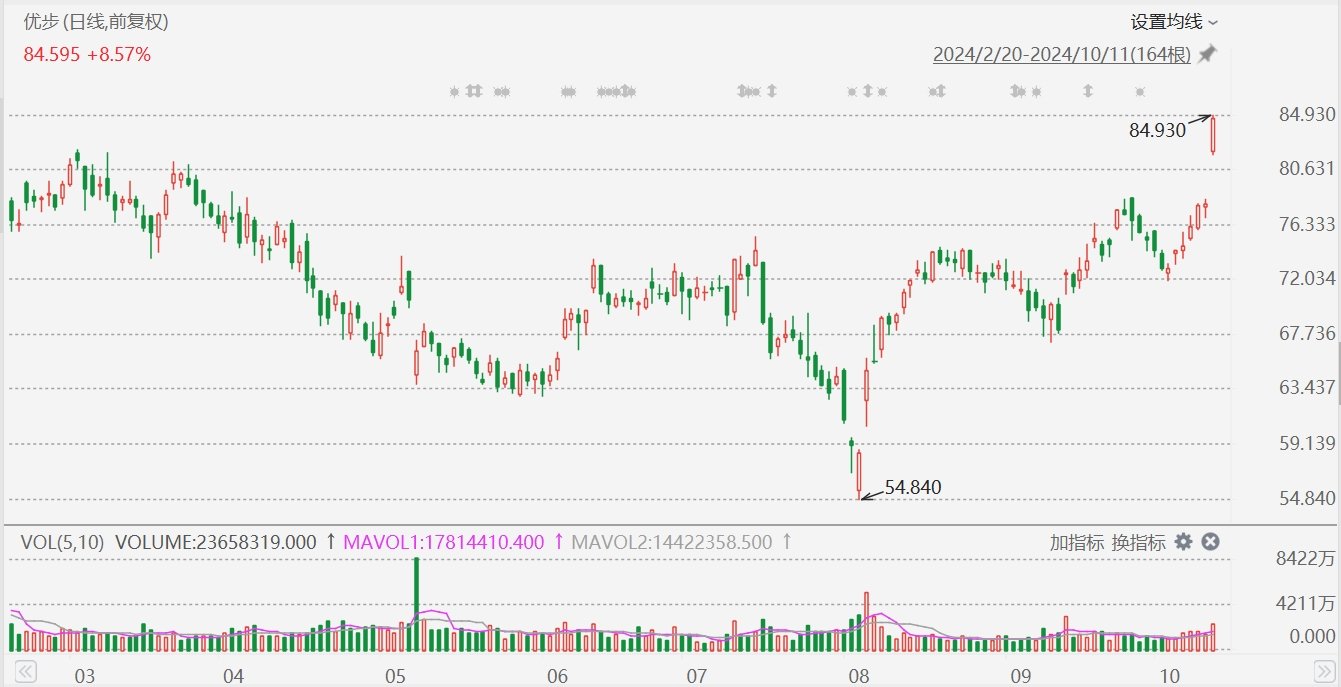Open the indicator settings gear icon

(1184, 541)
